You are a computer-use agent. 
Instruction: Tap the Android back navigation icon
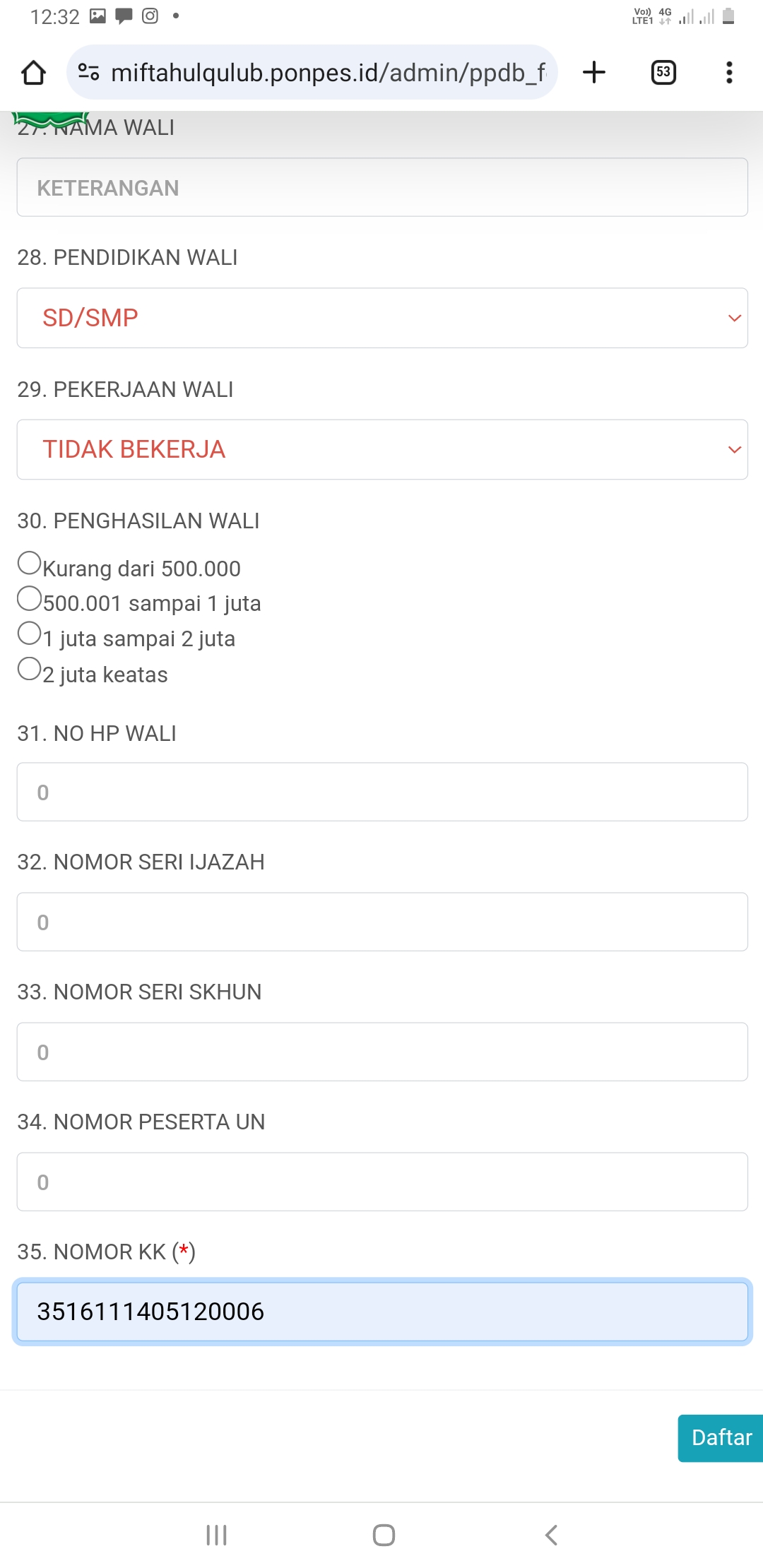[551, 1534]
